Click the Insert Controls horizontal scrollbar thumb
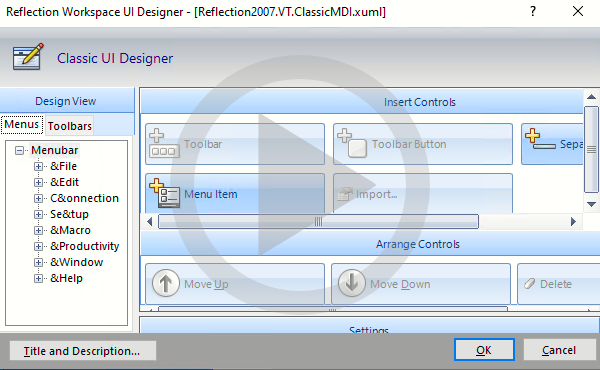600x370 pixels. point(318,222)
